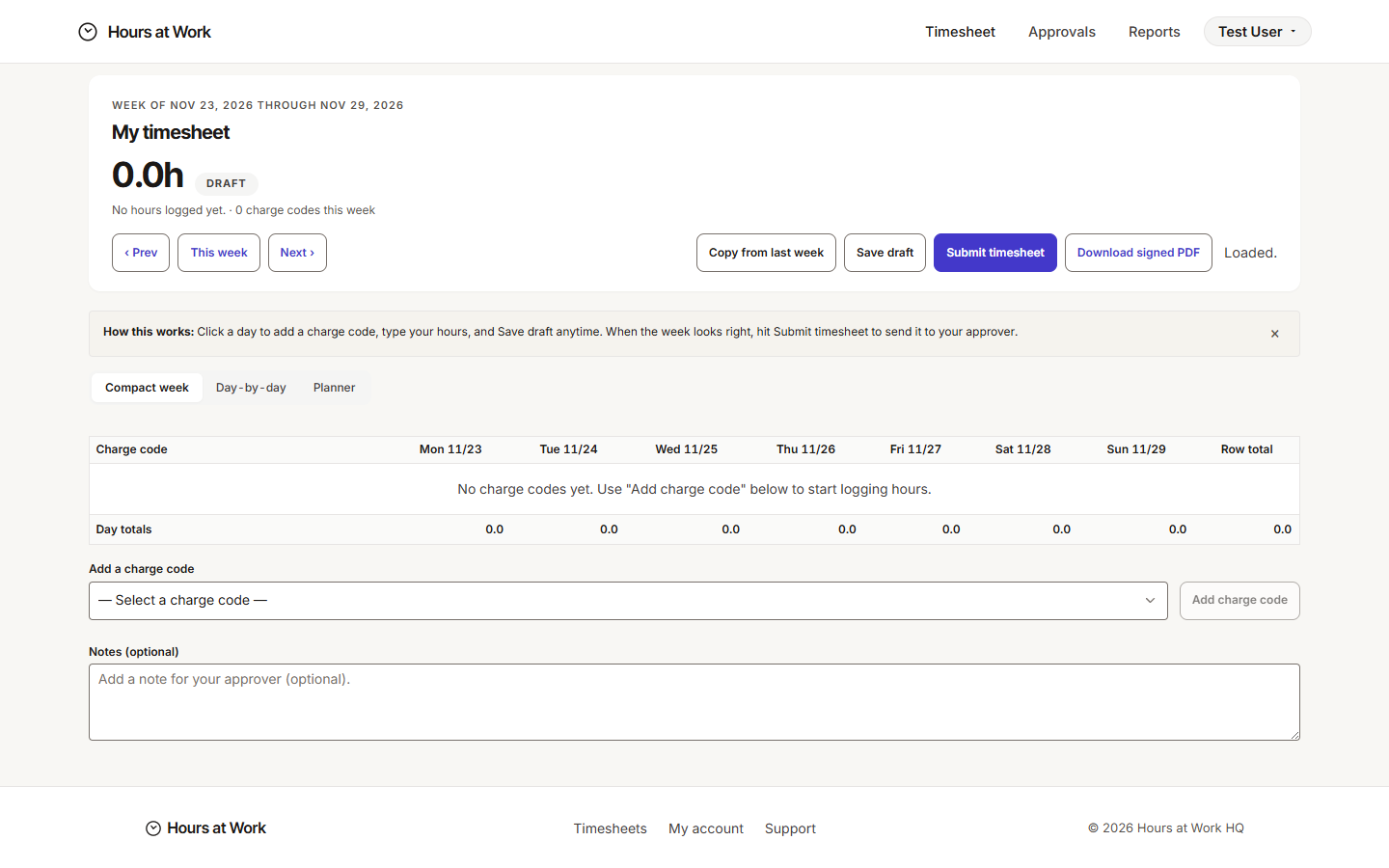The image size is (1389, 868).
Task: Click the Day totals row label
Action: 123,529
